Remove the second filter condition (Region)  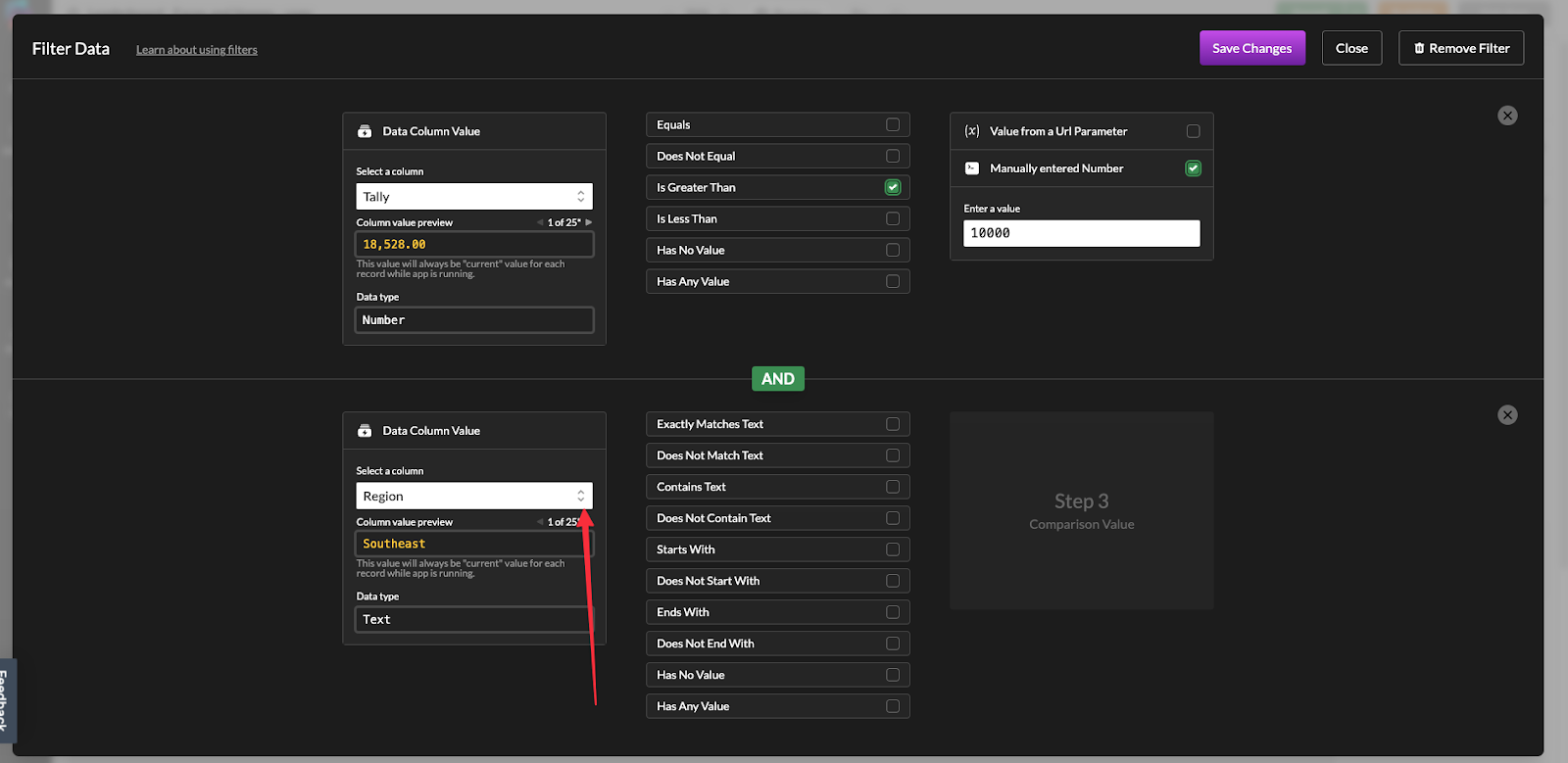[x=1507, y=415]
